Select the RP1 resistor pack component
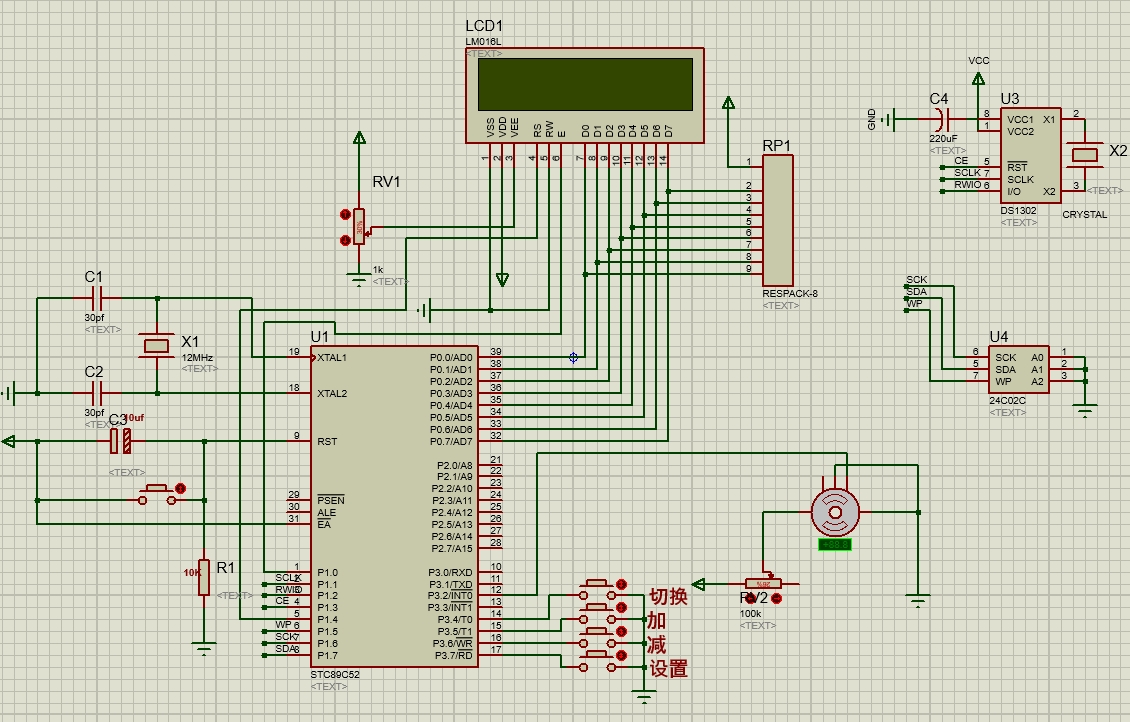This screenshot has width=1130, height=722. 778,220
